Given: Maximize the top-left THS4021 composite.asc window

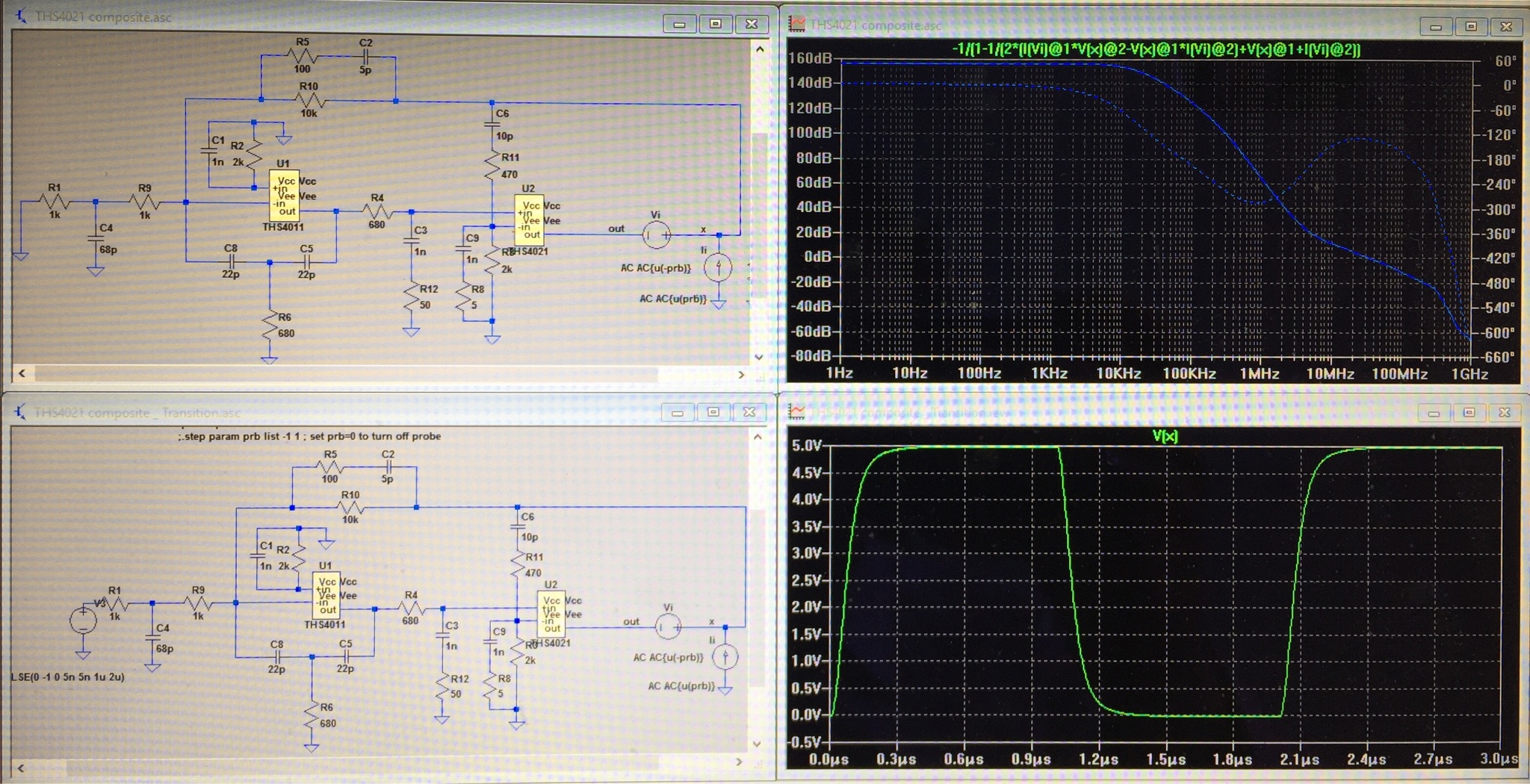Looking at the screenshot, I should 715,24.
